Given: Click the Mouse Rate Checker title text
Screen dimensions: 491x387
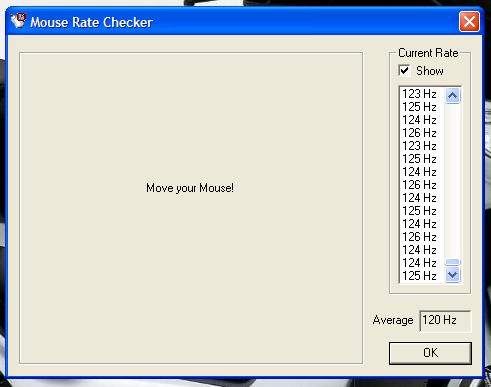Looking at the screenshot, I should pos(91,22).
